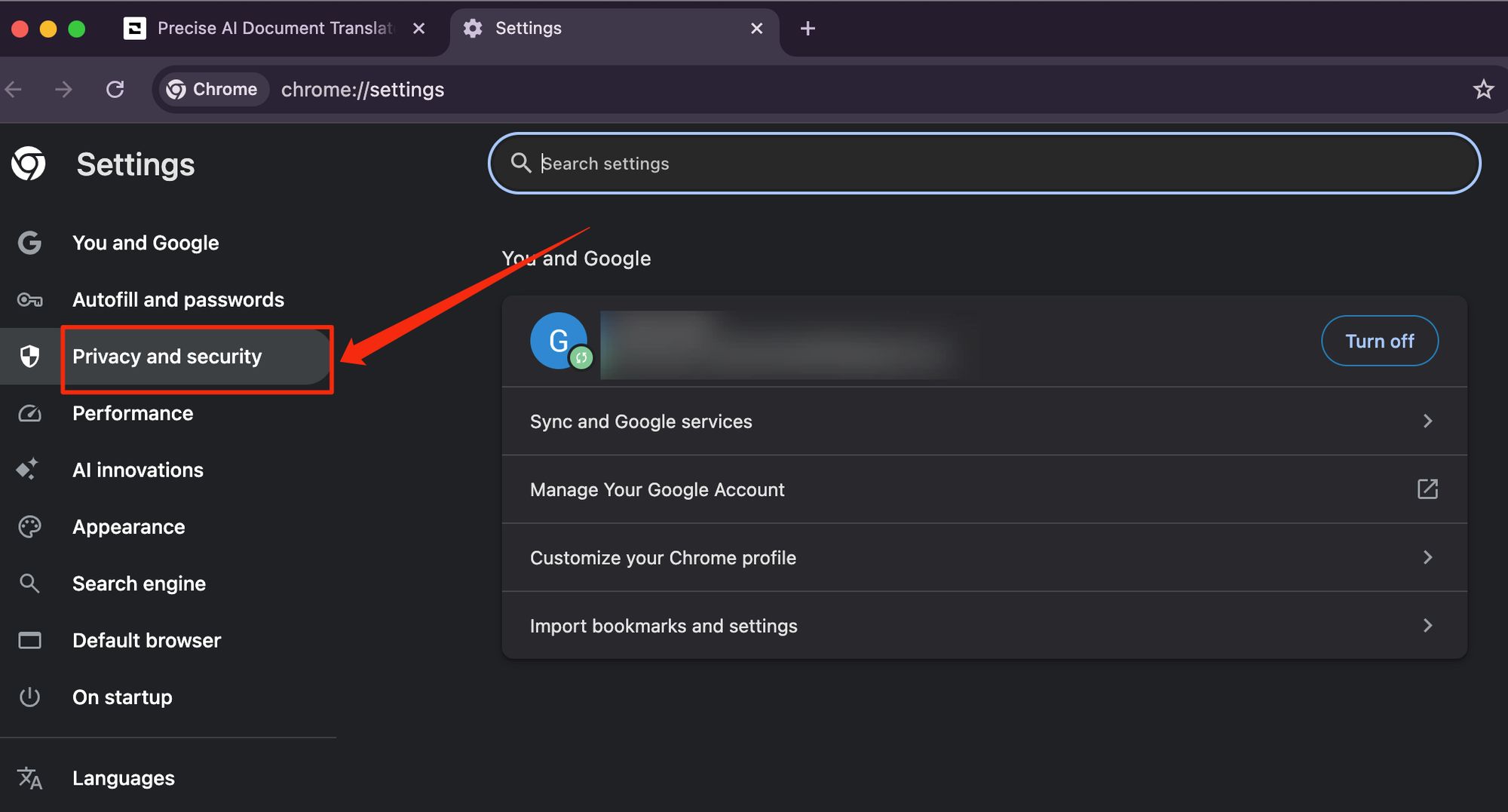This screenshot has height=812, width=1508.
Task: Click the Autofill and passwords key icon
Action: 29,300
